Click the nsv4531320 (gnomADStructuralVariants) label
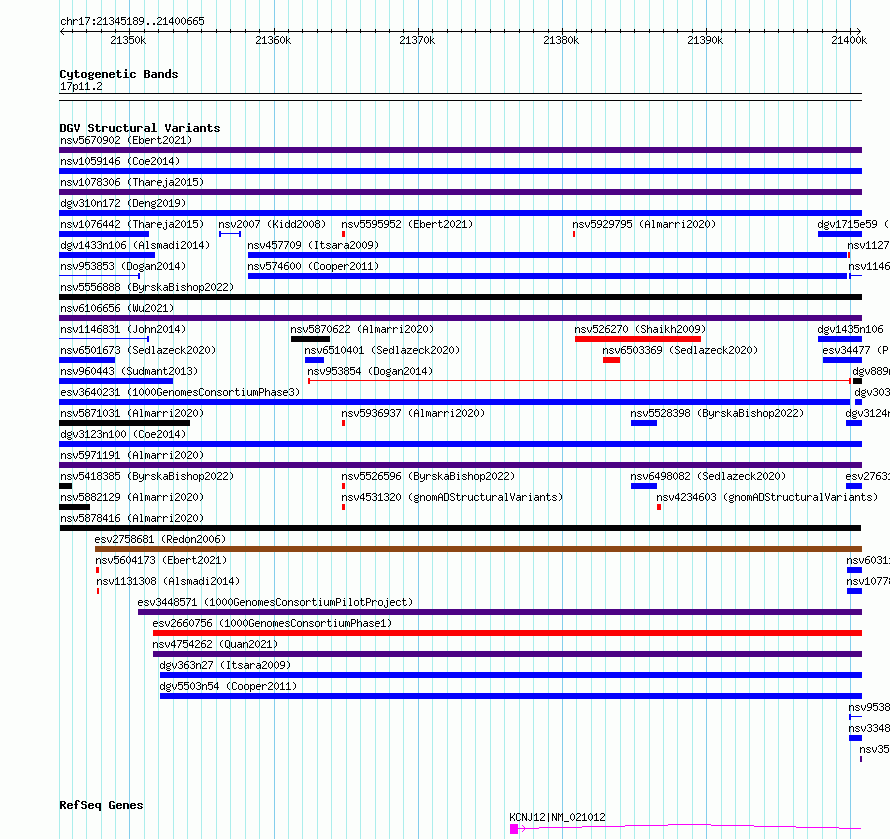The width and height of the screenshot is (890, 839). [452, 497]
